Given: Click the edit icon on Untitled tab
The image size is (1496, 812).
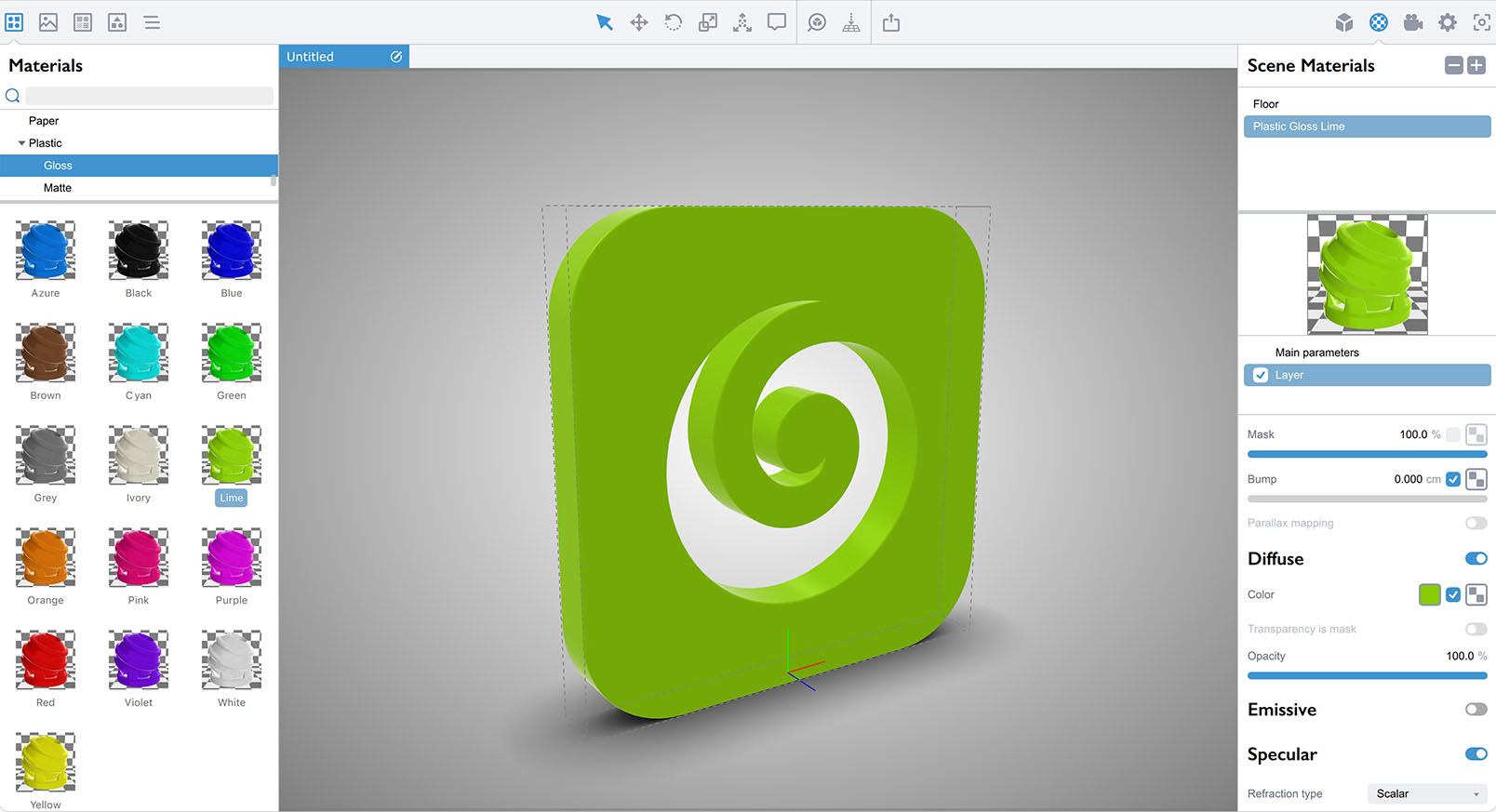Looking at the screenshot, I should 396,57.
